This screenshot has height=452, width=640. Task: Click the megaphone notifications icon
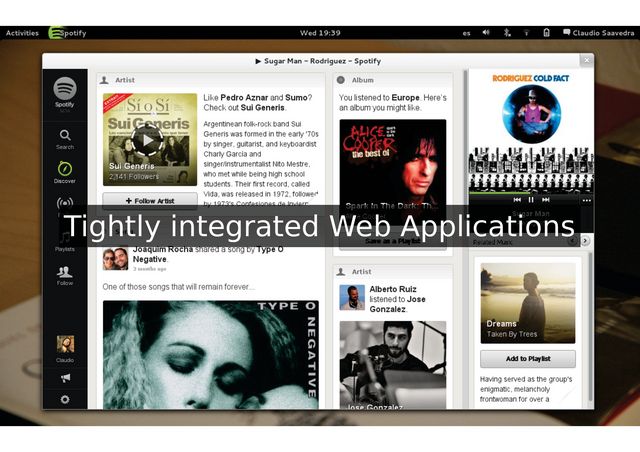[65, 378]
